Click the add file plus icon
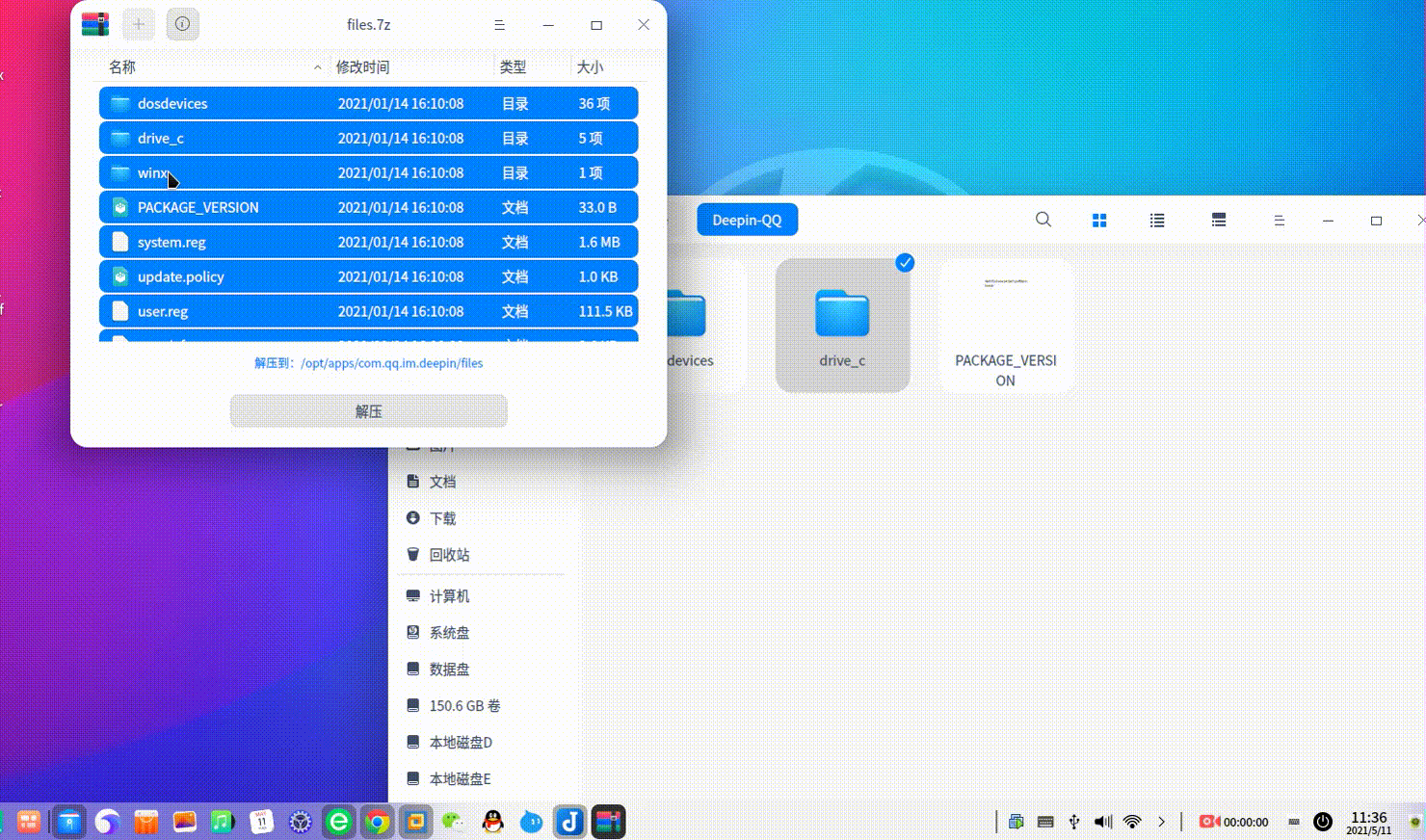 point(139,24)
